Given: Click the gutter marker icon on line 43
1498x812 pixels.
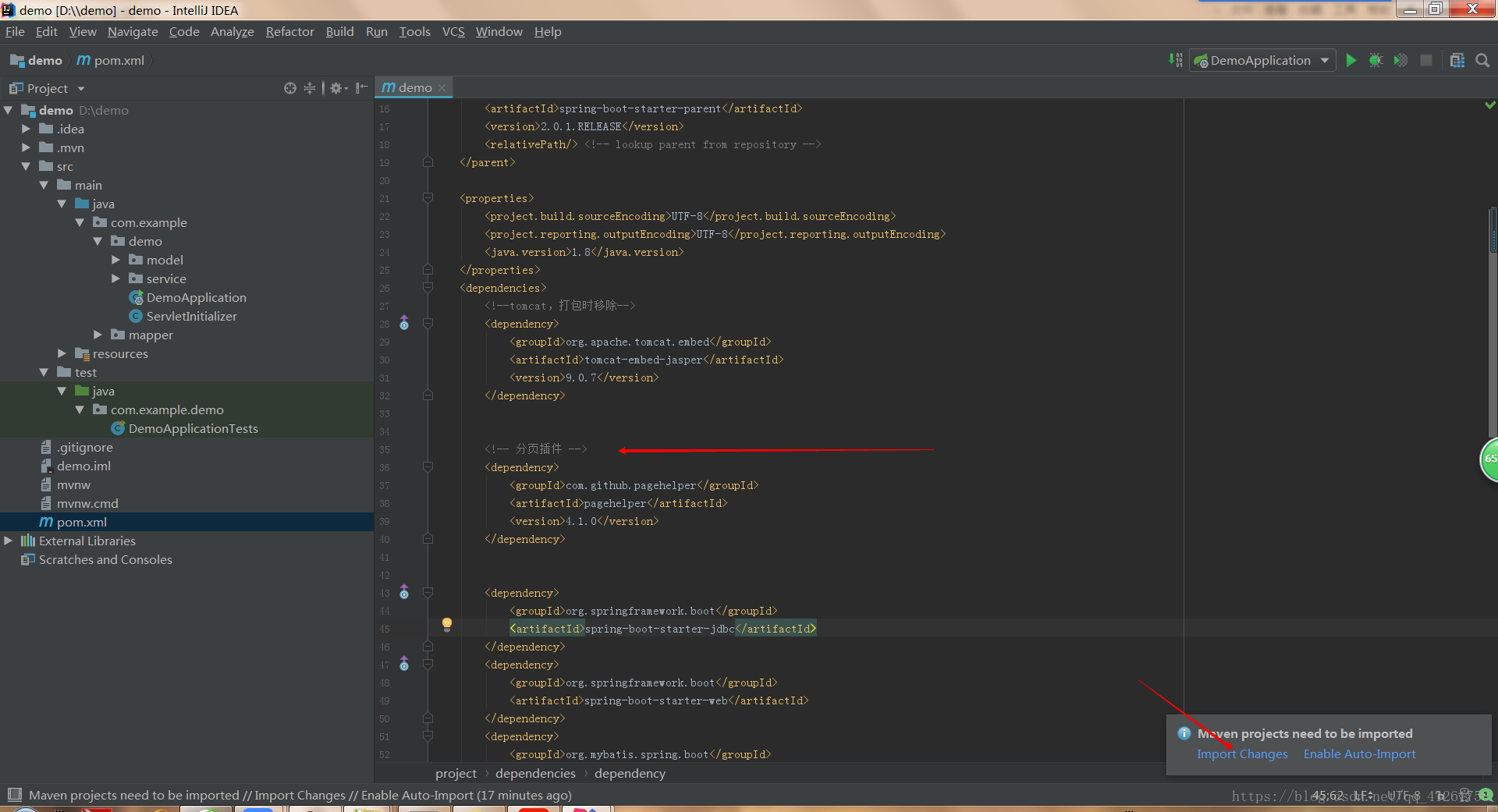Looking at the screenshot, I should (404, 592).
